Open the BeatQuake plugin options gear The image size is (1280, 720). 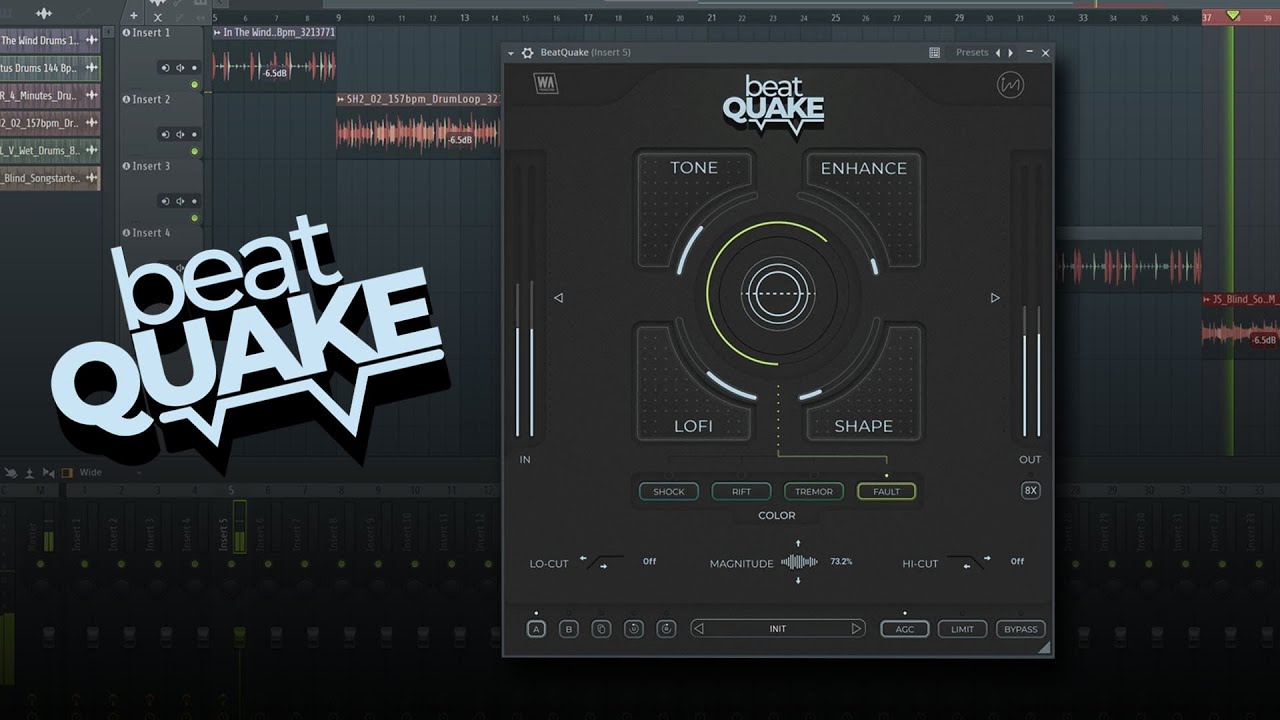[527, 52]
